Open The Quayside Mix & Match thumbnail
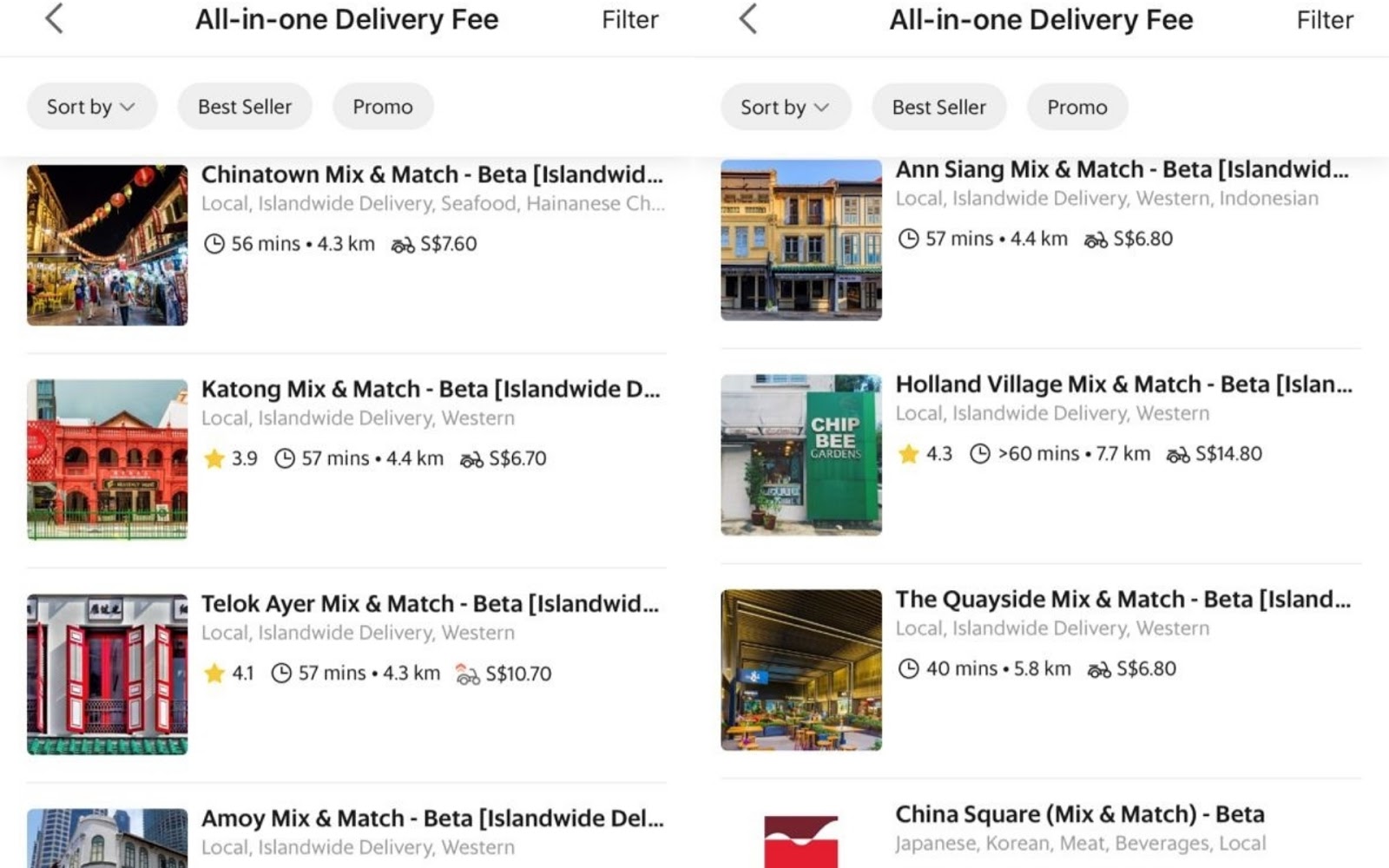 pyautogui.click(x=801, y=670)
